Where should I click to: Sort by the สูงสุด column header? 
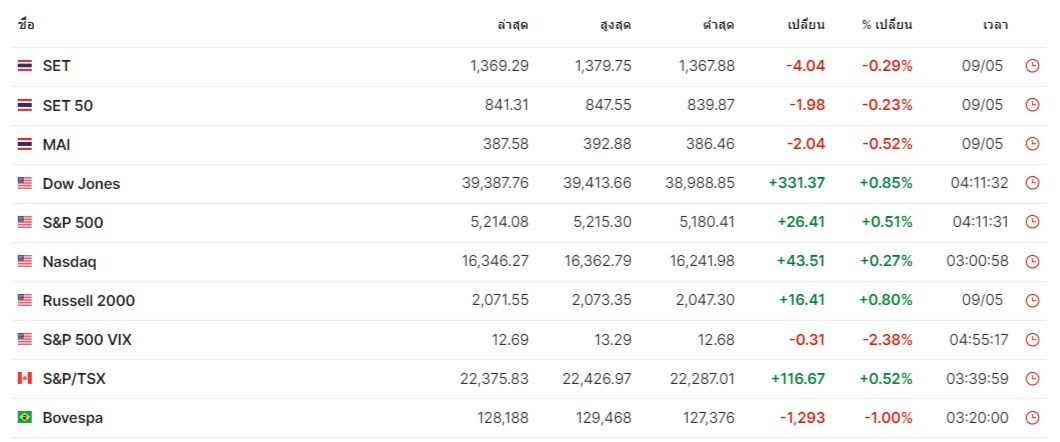[615, 25]
